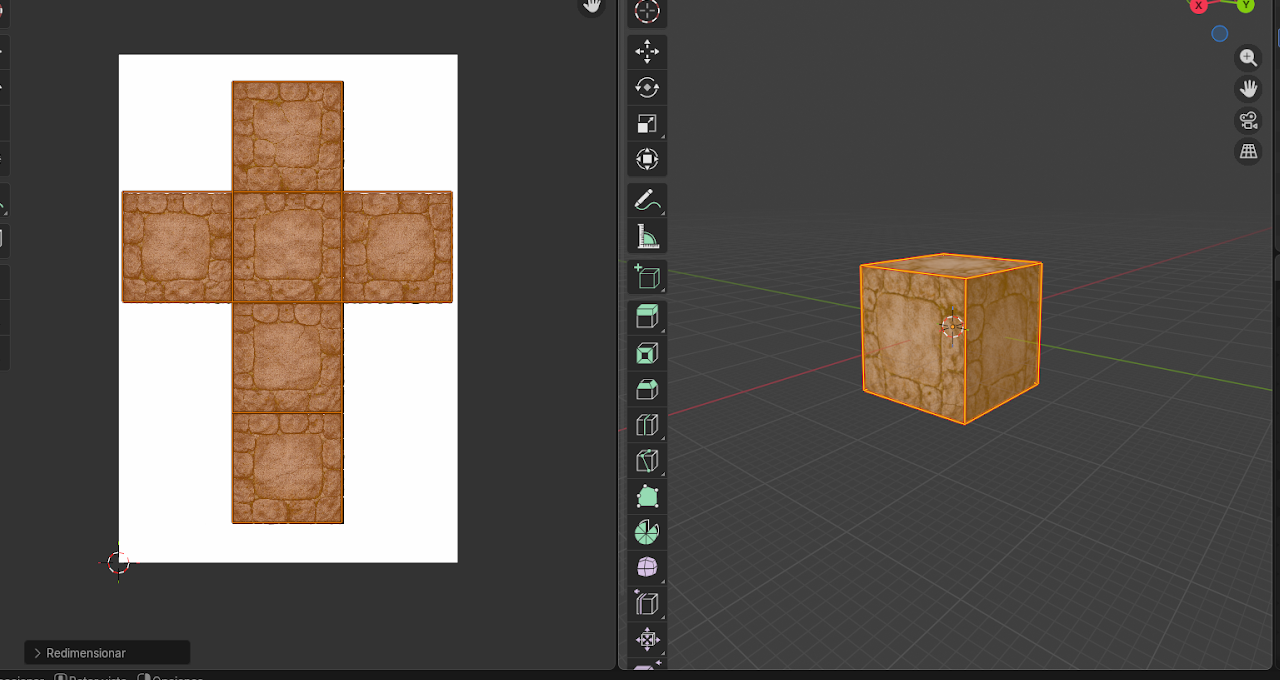This screenshot has height=680, width=1280.
Task: Select the Scale tool
Action: click(647, 124)
